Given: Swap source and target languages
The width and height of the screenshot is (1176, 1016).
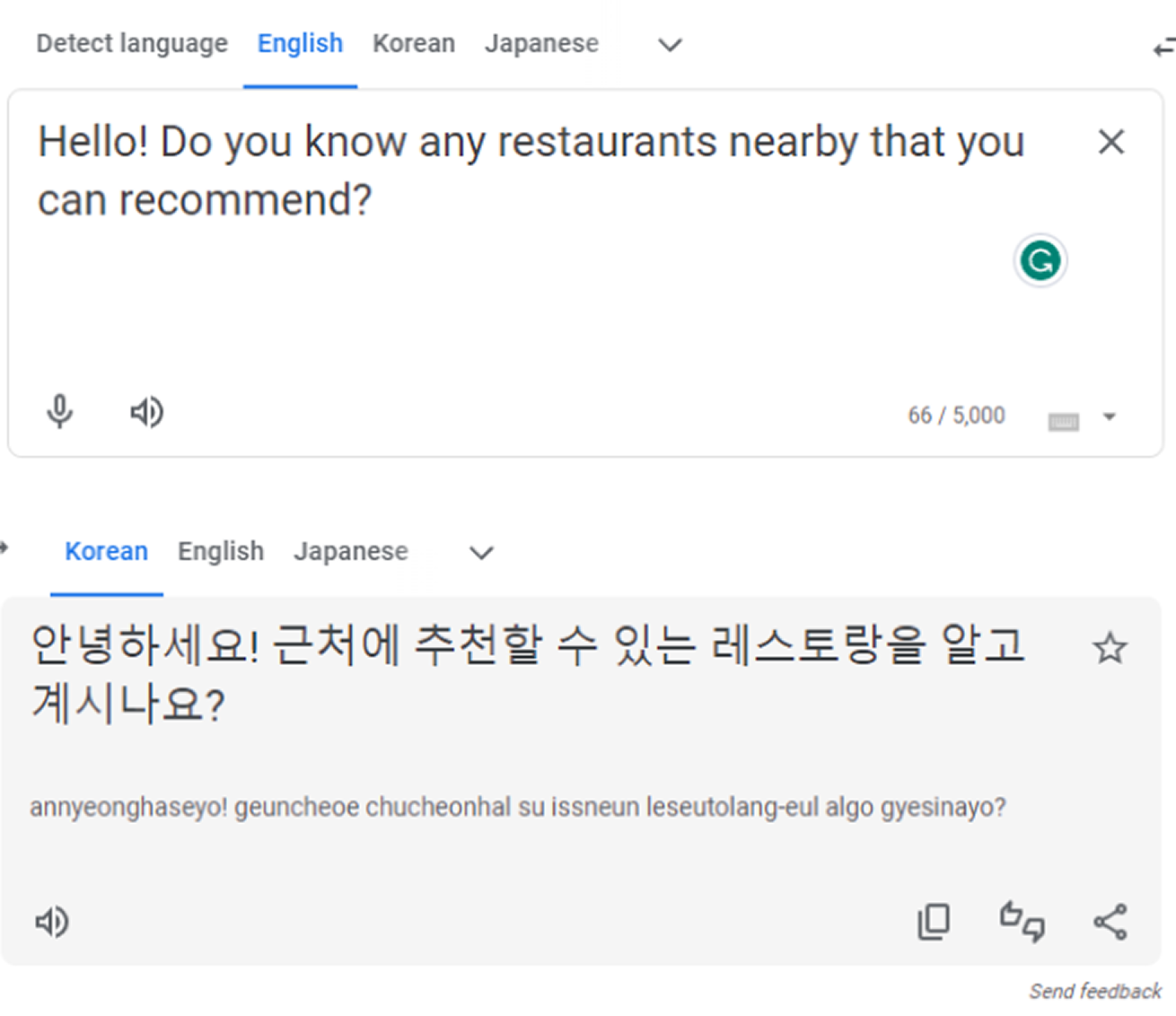Looking at the screenshot, I should coord(1164,47).
